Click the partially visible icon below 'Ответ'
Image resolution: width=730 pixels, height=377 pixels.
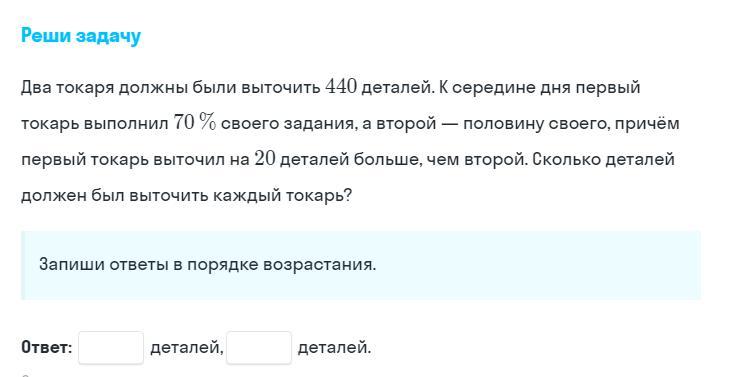click(x=26, y=375)
